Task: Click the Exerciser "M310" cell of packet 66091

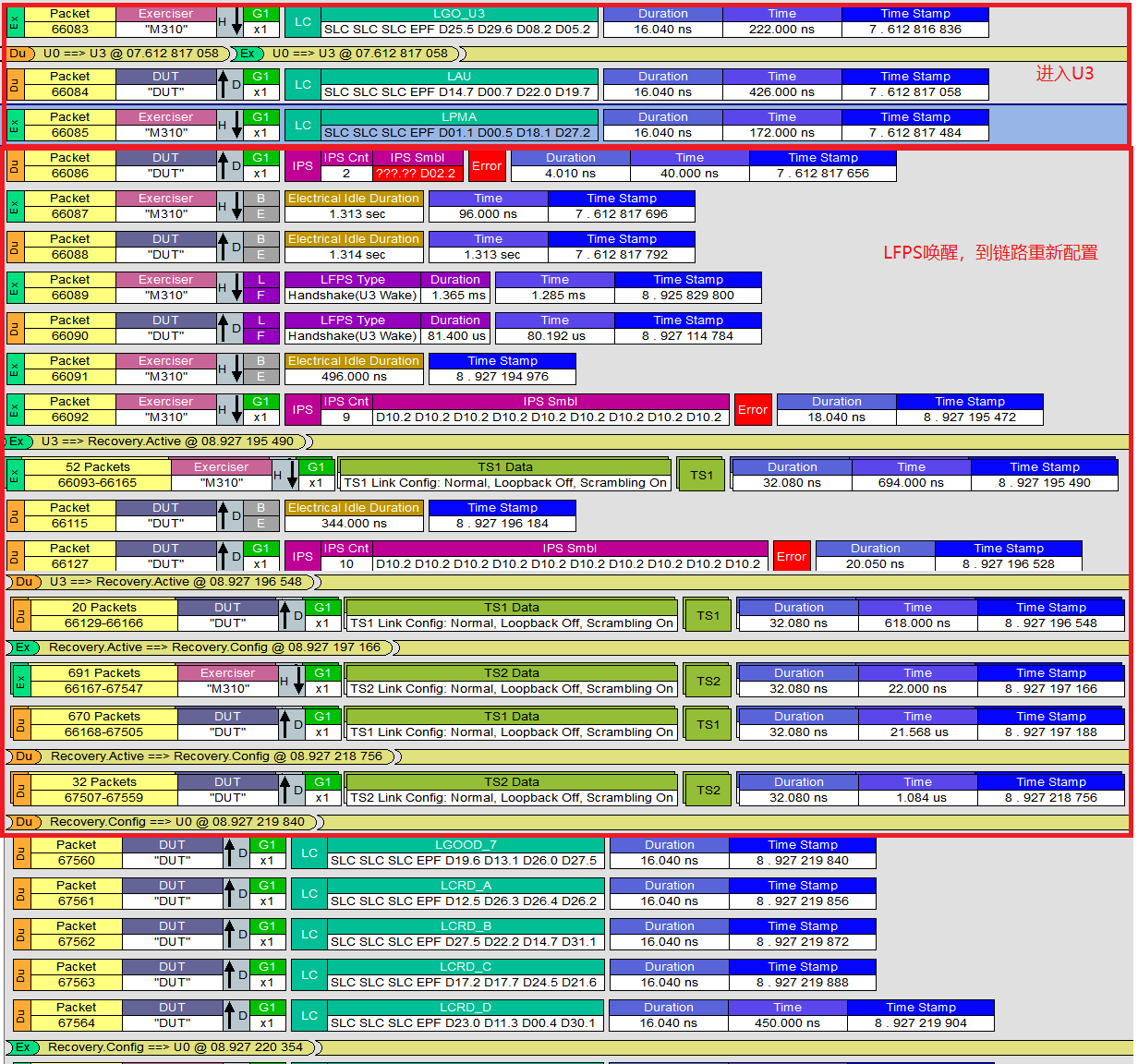Action: 165,369
